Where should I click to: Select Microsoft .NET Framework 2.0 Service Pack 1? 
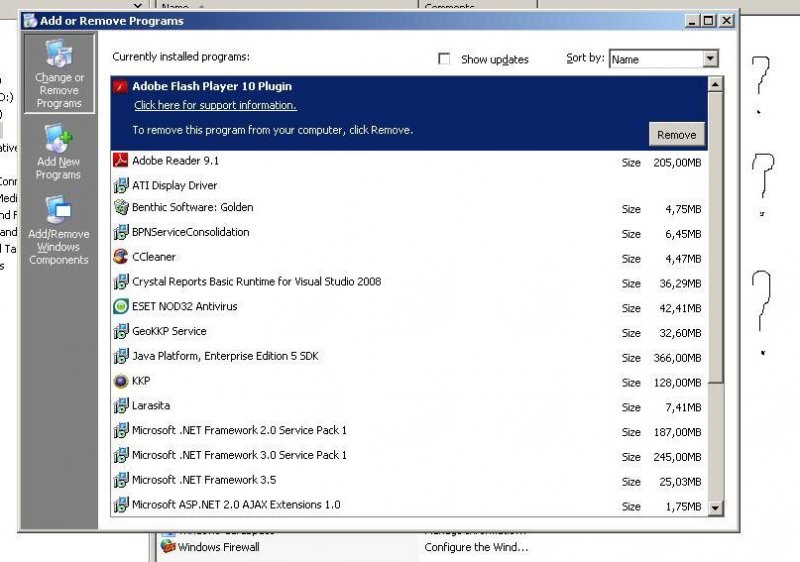[409, 431]
